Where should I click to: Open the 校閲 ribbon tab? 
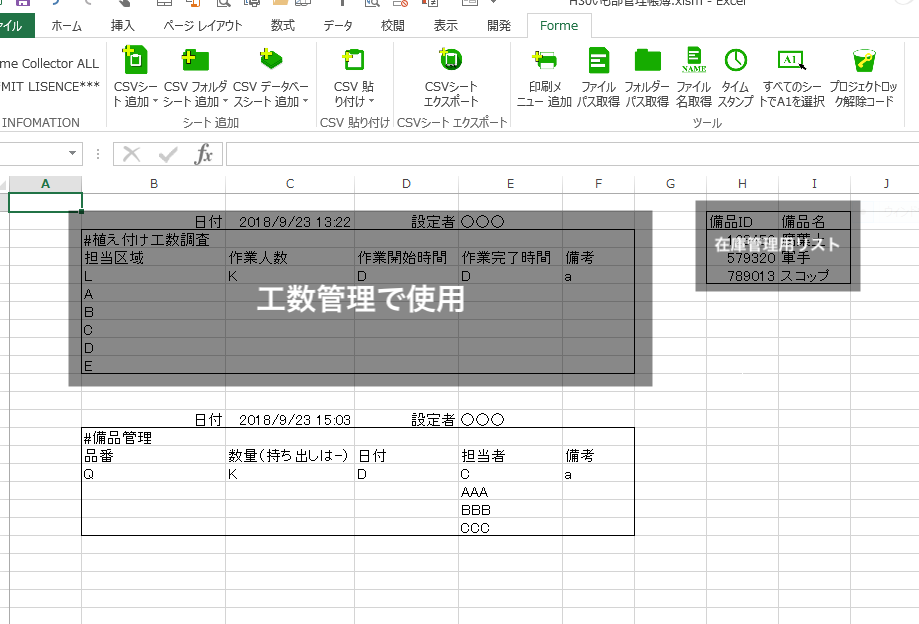click(x=392, y=26)
